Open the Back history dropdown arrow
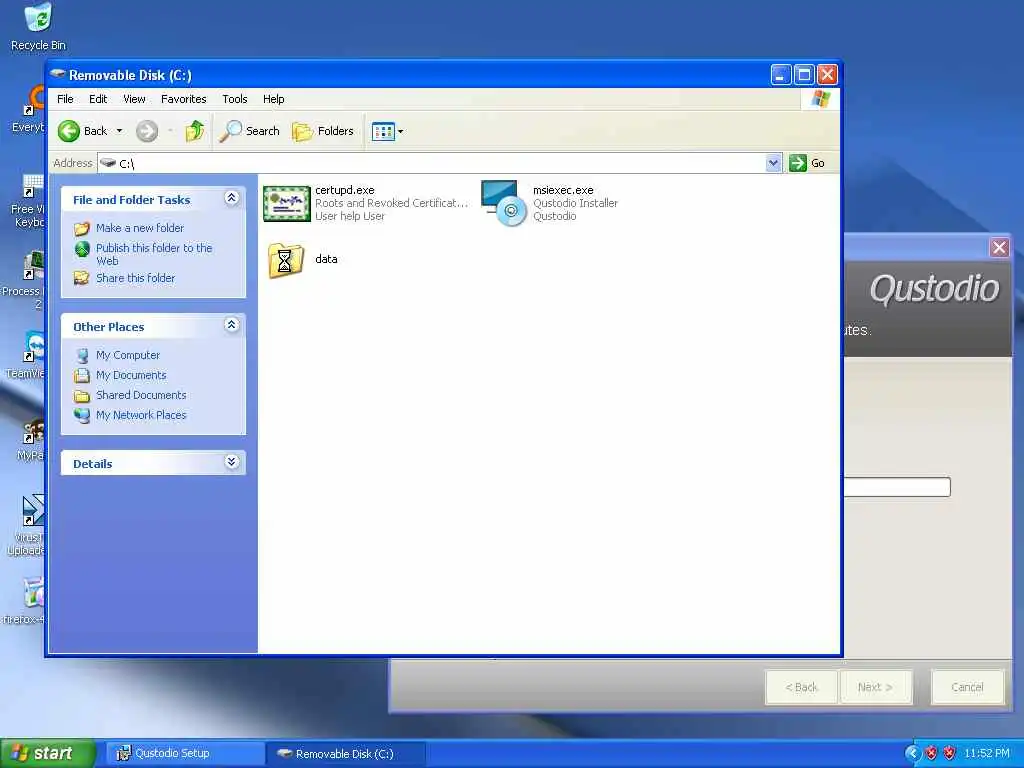Viewport: 1024px width, 768px height. click(120, 131)
